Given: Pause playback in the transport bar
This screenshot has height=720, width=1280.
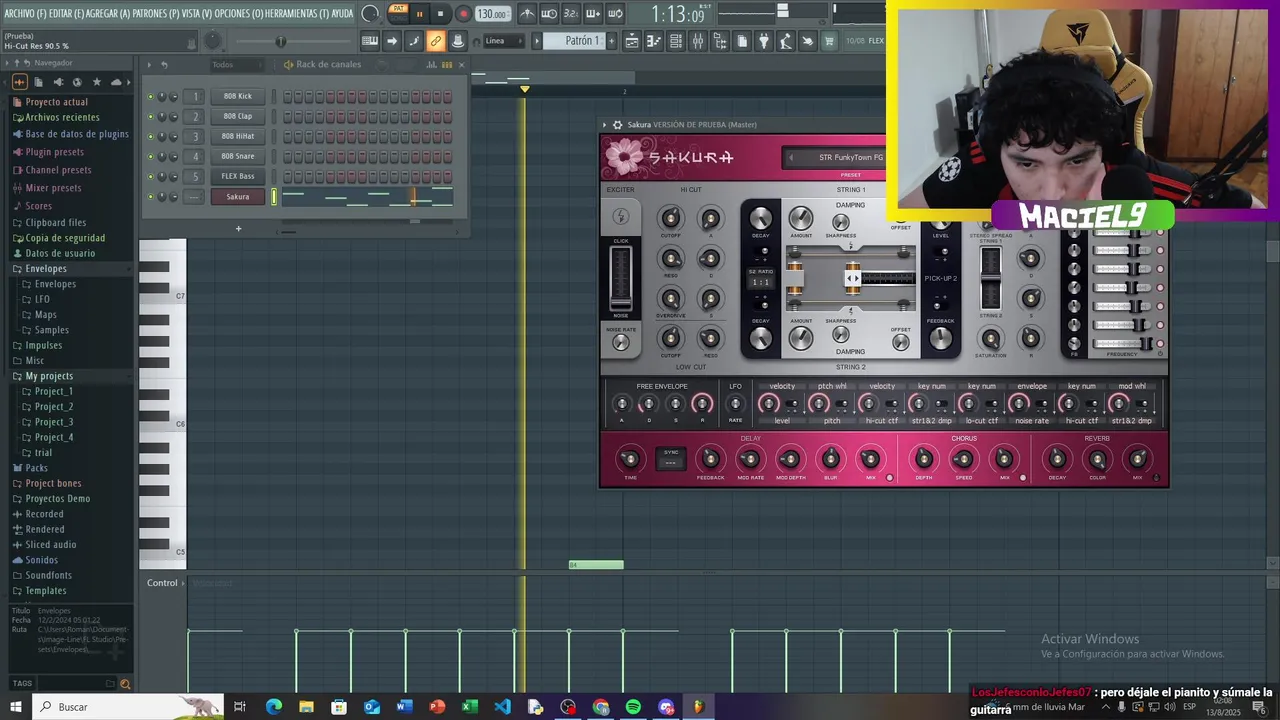Looking at the screenshot, I should tap(419, 14).
